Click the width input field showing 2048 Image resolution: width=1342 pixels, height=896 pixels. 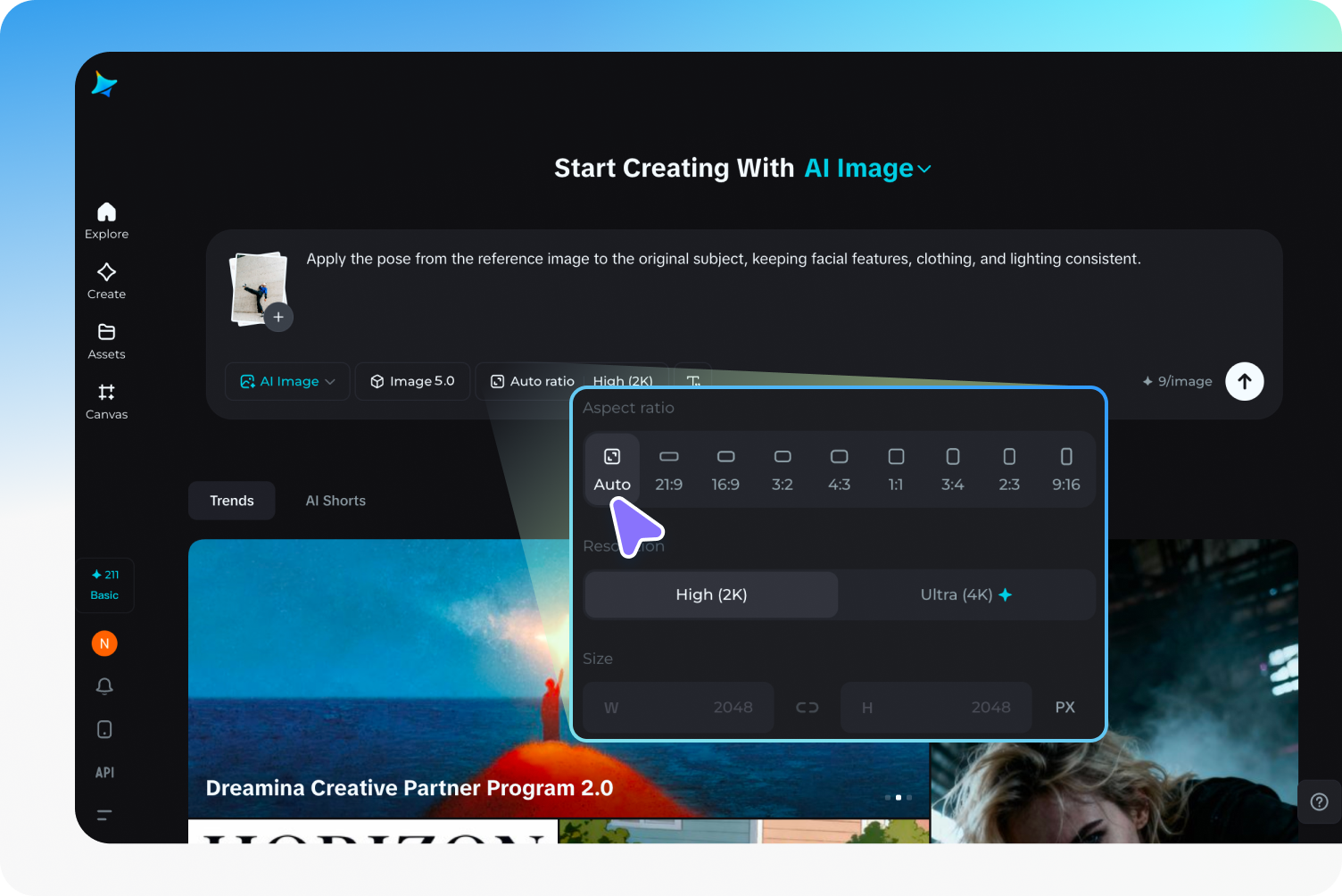pyautogui.click(x=678, y=707)
